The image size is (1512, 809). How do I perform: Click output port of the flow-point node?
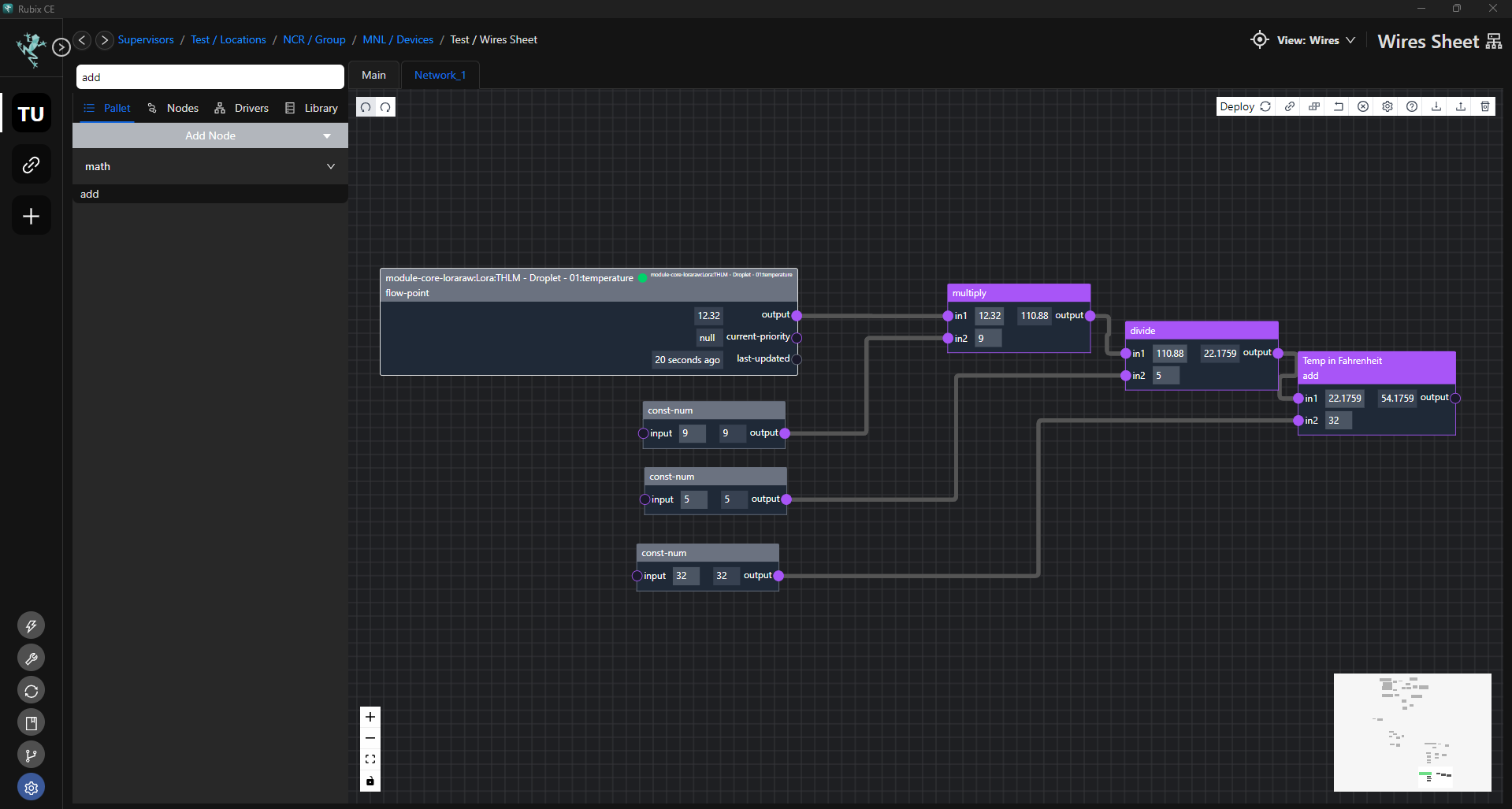point(797,315)
